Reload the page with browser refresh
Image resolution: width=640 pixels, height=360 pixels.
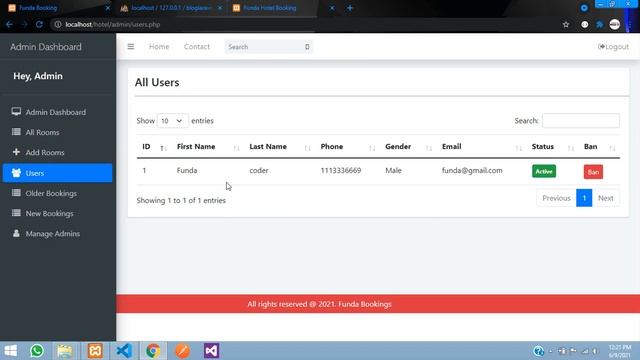click(39, 24)
